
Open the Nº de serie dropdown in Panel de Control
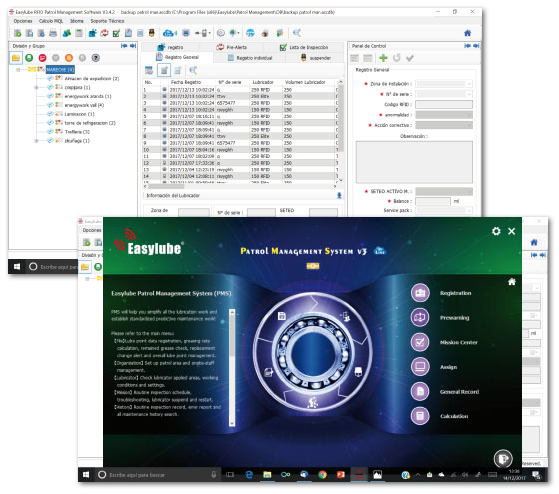pos(444,94)
